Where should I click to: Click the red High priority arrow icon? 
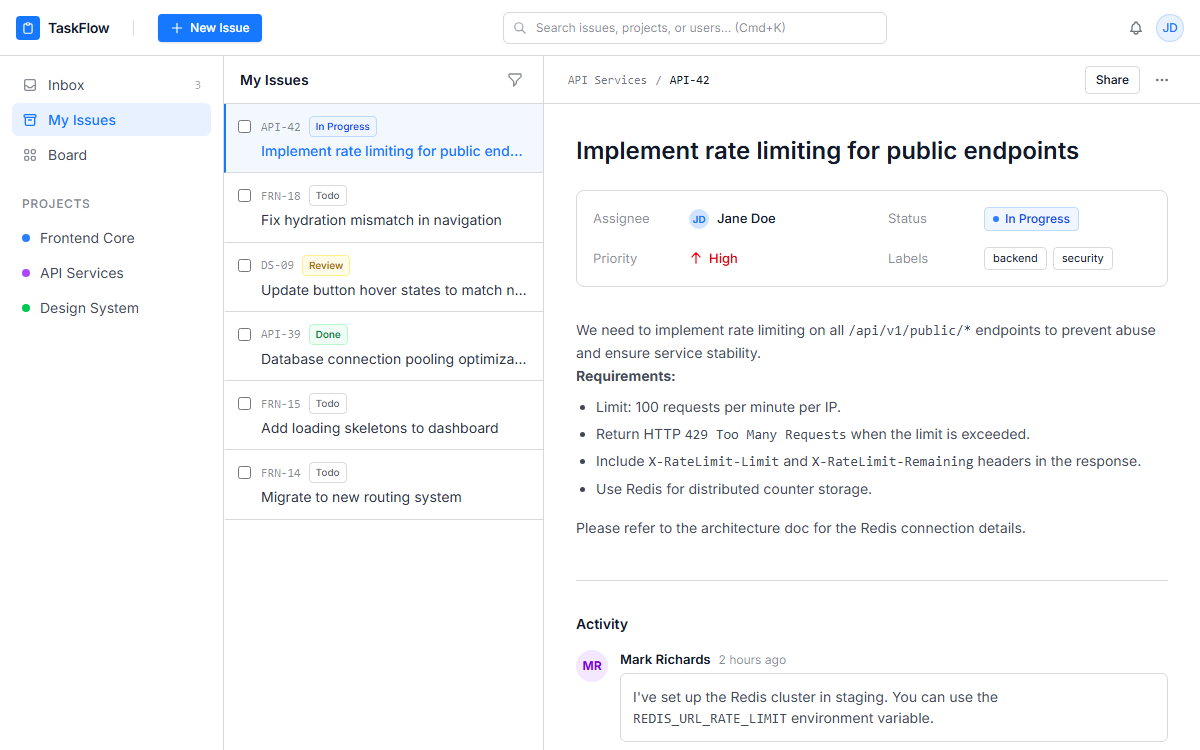696,258
